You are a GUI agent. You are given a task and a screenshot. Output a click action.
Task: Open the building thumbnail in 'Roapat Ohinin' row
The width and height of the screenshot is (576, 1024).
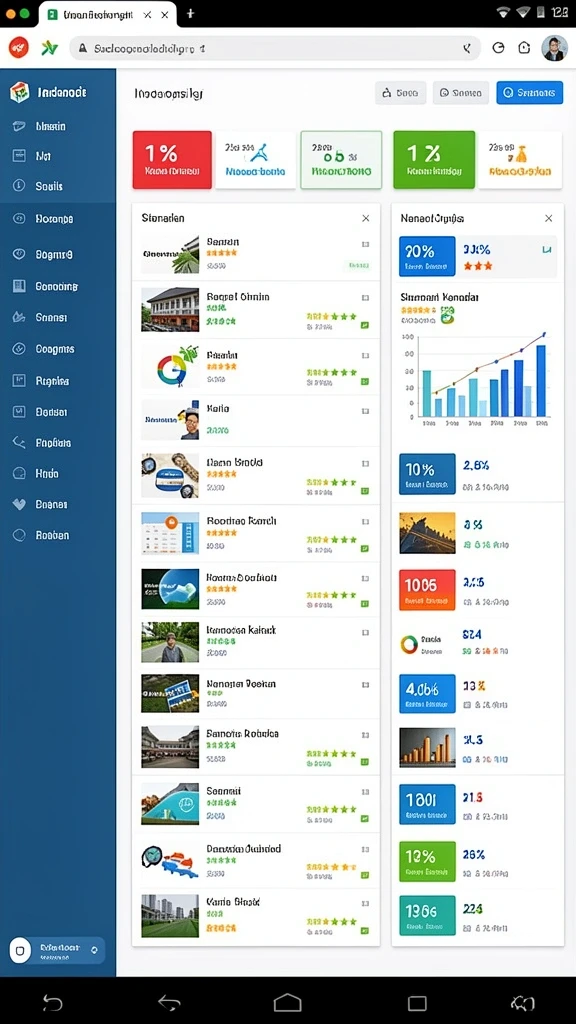tap(170, 310)
